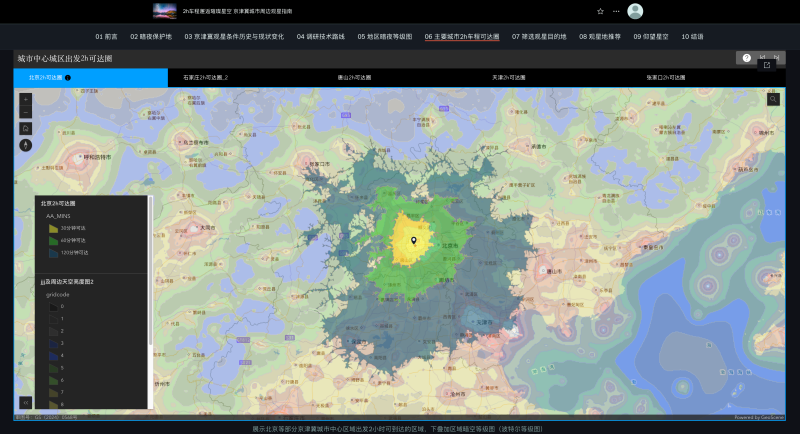Go to section 04 调研技术路线
The width and height of the screenshot is (800, 434).
point(320,37)
